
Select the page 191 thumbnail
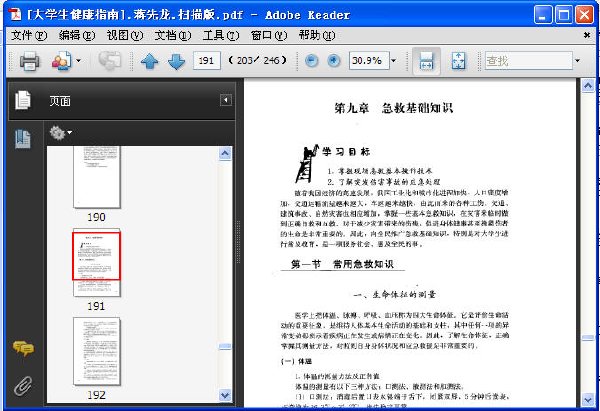coord(97,263)
